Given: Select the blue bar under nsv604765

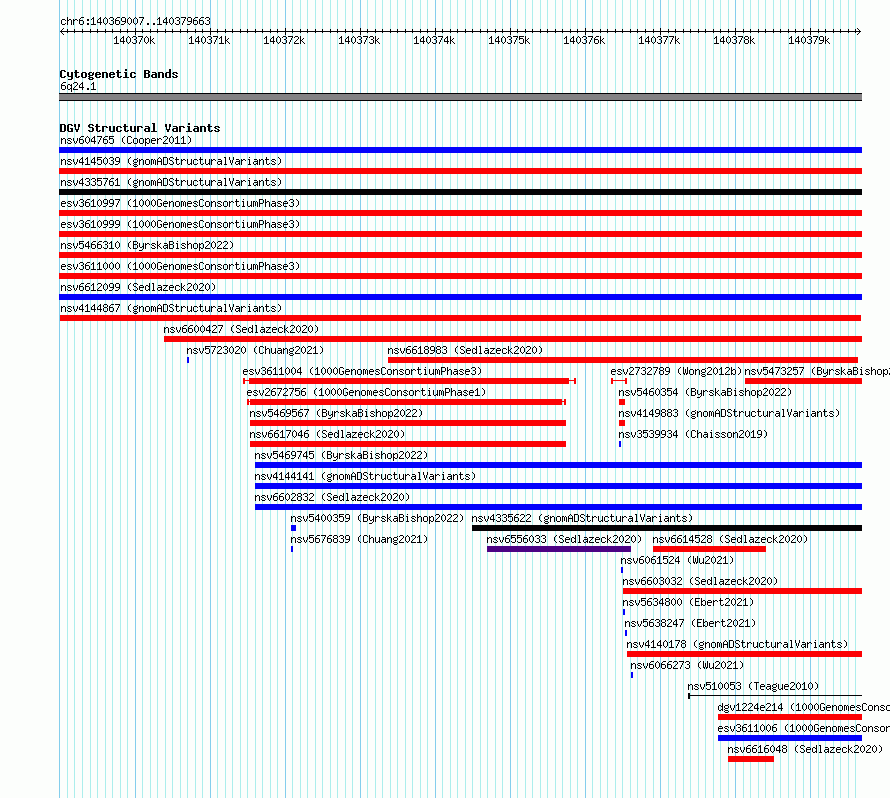Looking at the screenshot, I should (460, 150).
